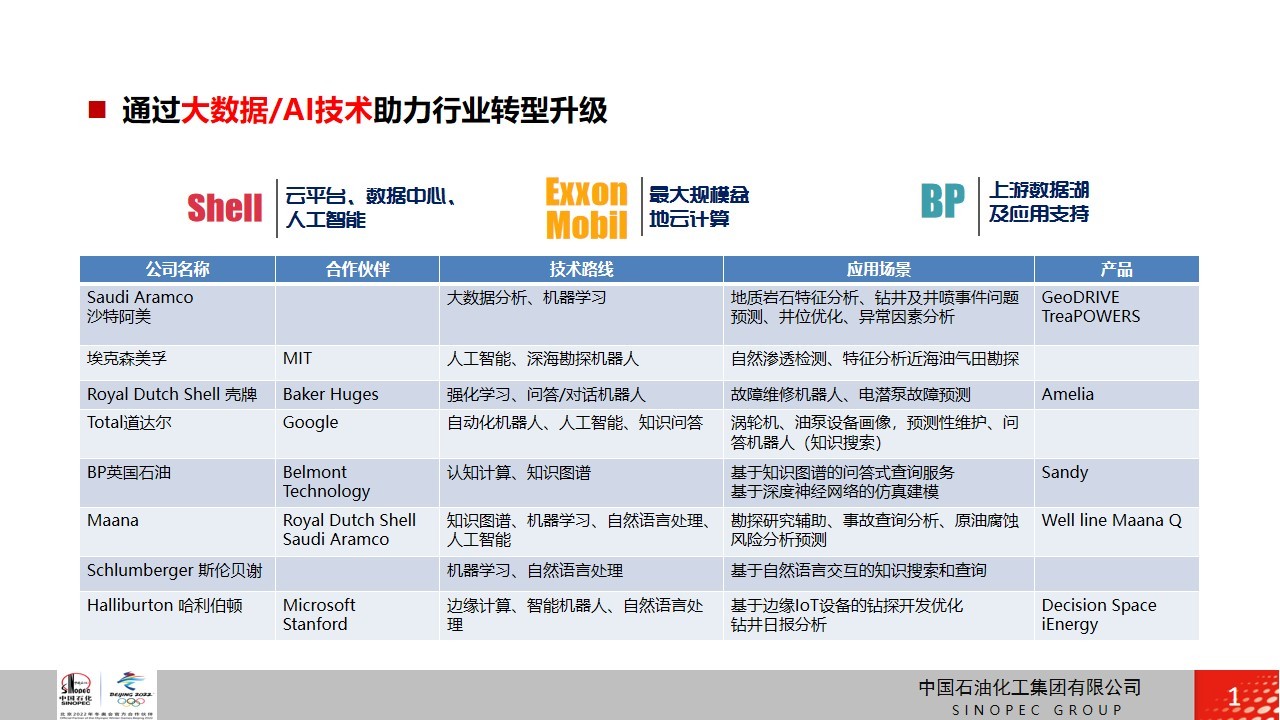Click the Schlumberger 斯伦贝谢 cell

pos(177,574)
